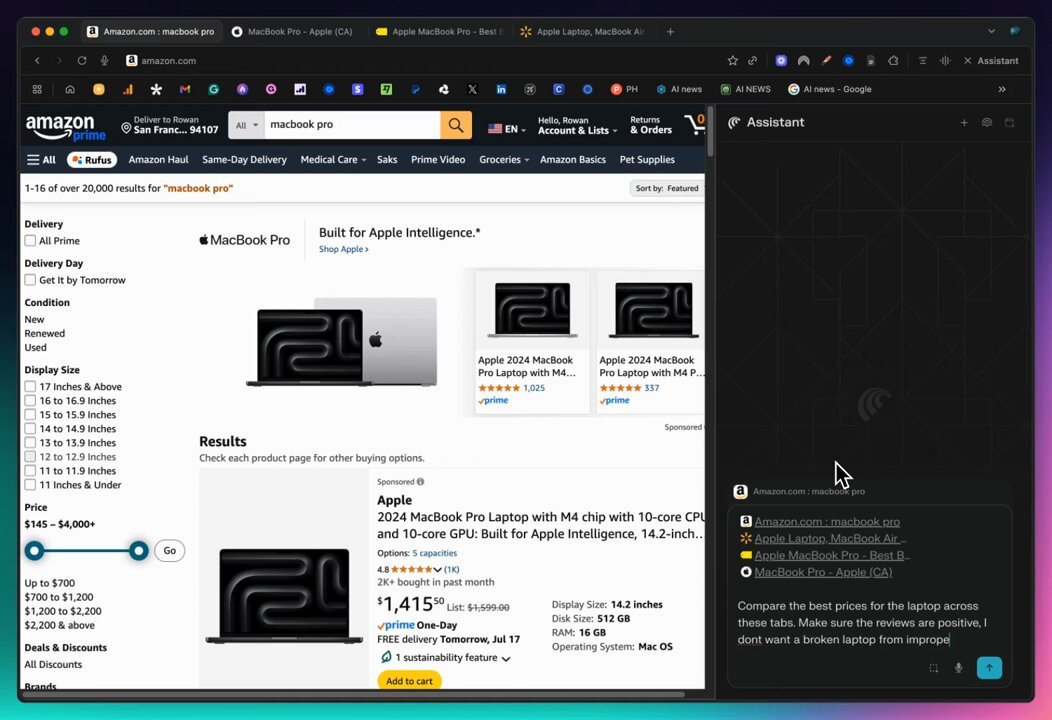Check the Get It by Tomorrow checkbox
The height and width of the screenshot is (720, 1052).
pos(30,280)
